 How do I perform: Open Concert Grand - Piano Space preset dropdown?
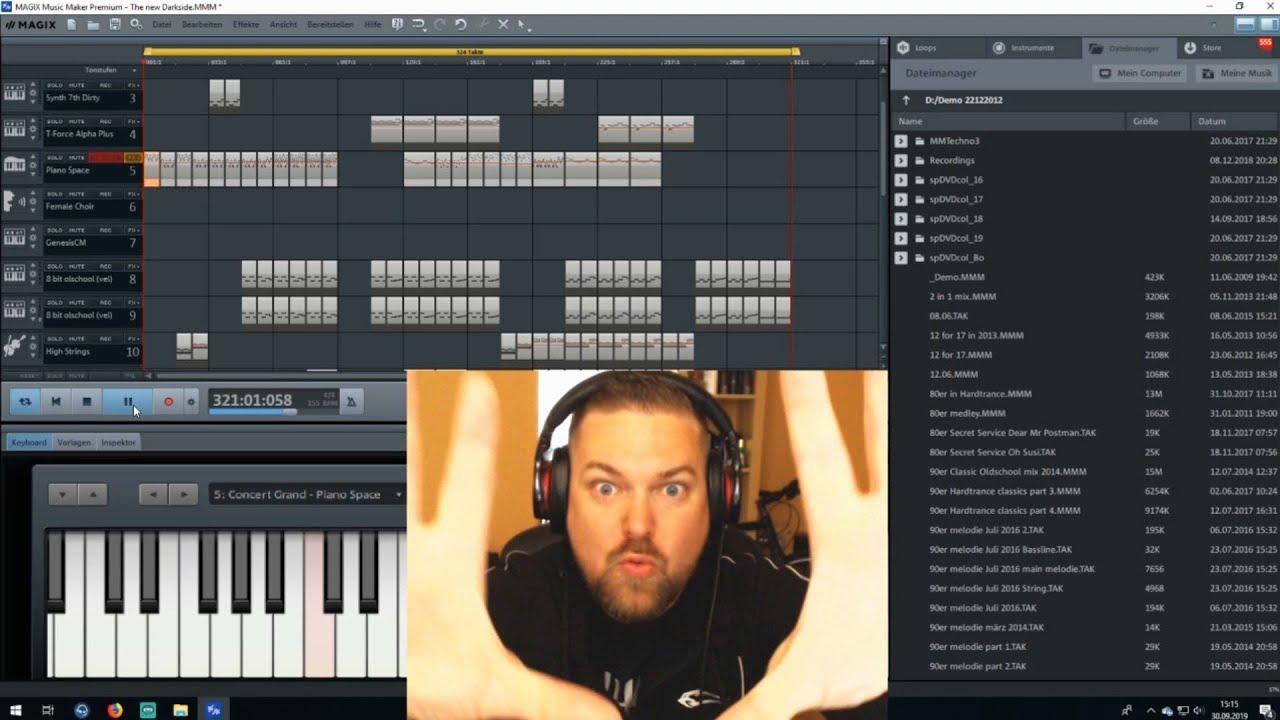[307, 494]
